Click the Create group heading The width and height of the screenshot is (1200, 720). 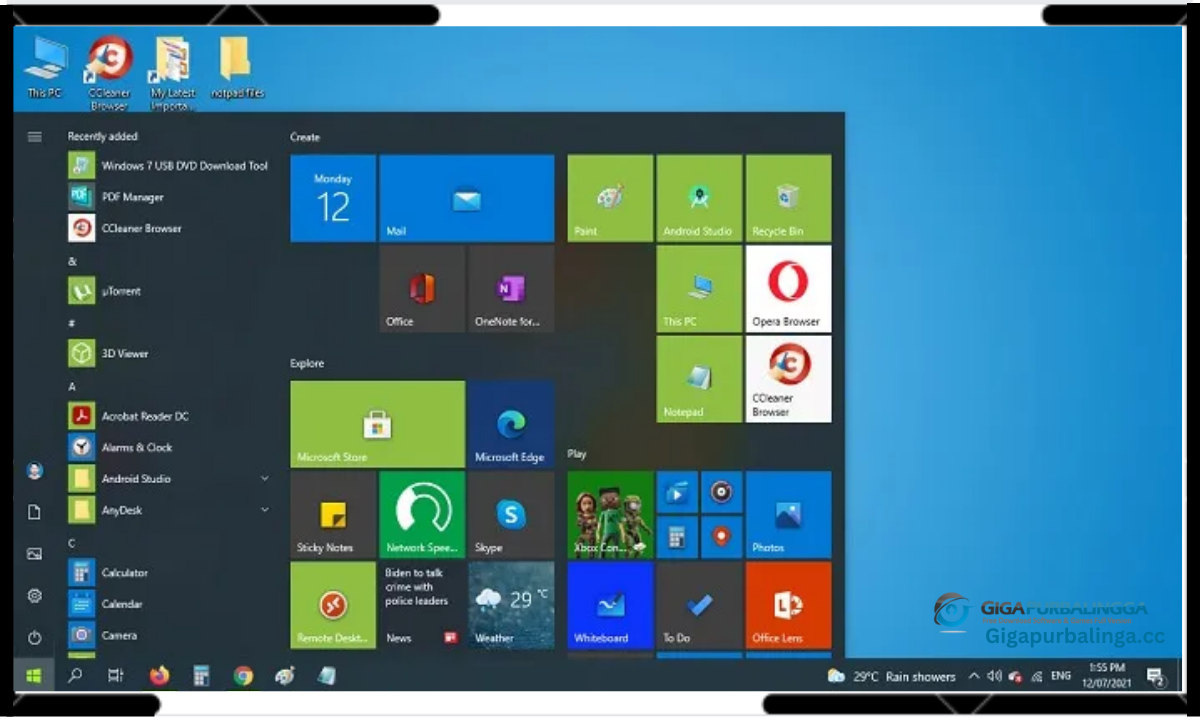click(305, 137)
